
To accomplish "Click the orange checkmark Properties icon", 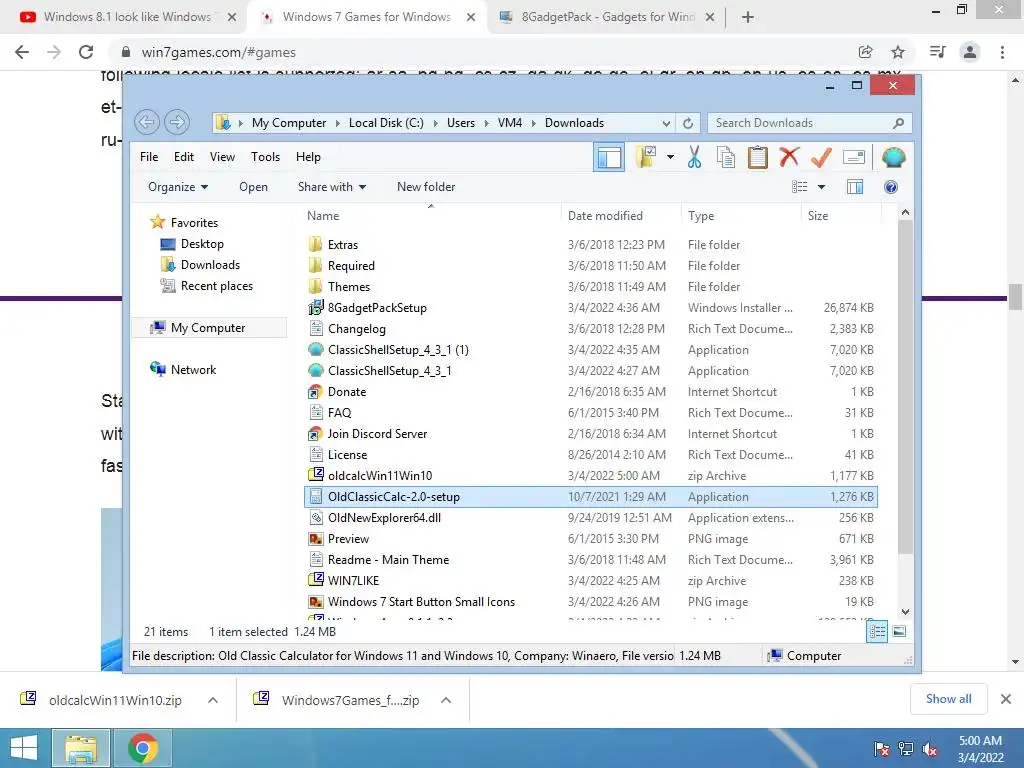I will click(822, 157).
